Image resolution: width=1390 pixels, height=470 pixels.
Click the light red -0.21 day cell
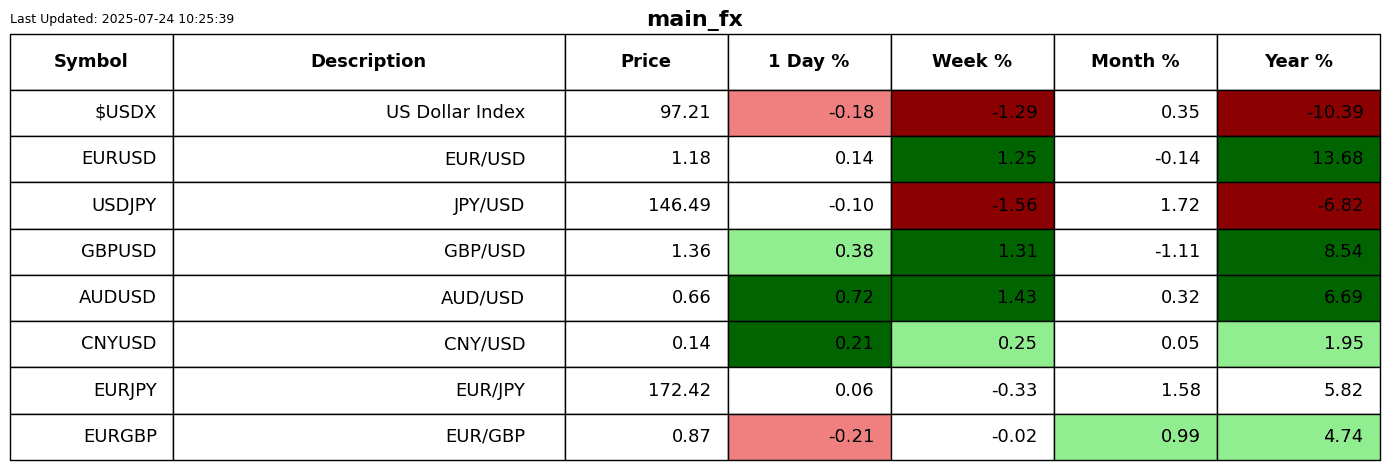[809, 437]
